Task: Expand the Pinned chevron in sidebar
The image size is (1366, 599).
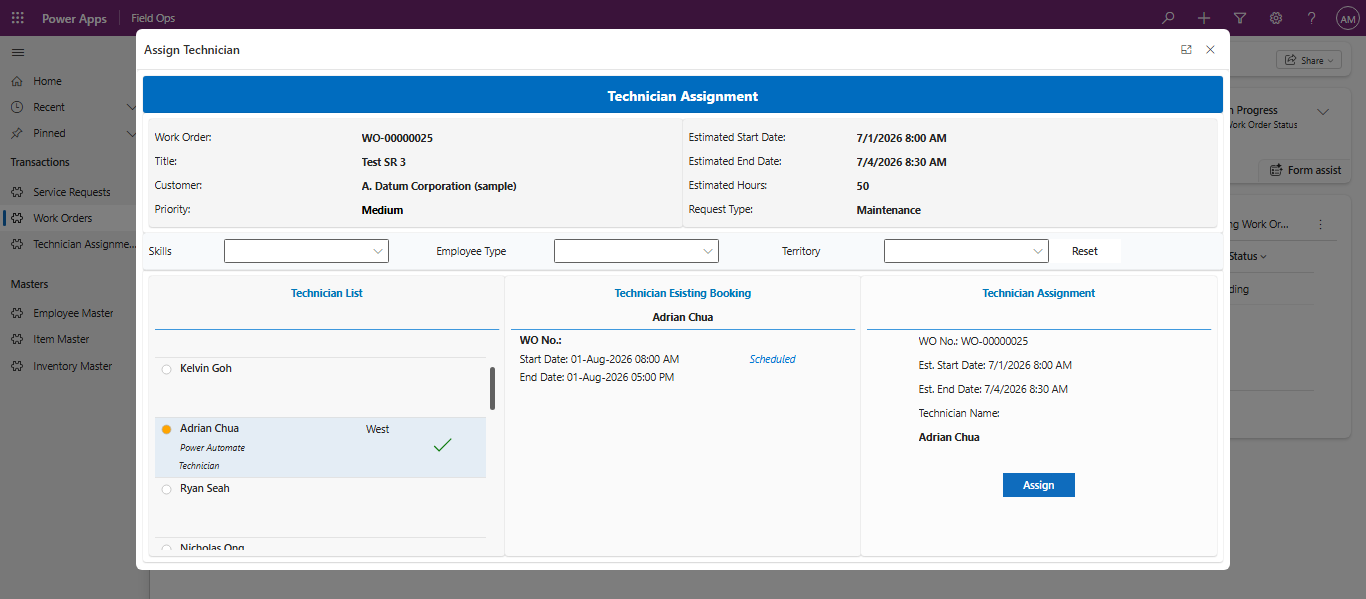Action: pos(131,133)
